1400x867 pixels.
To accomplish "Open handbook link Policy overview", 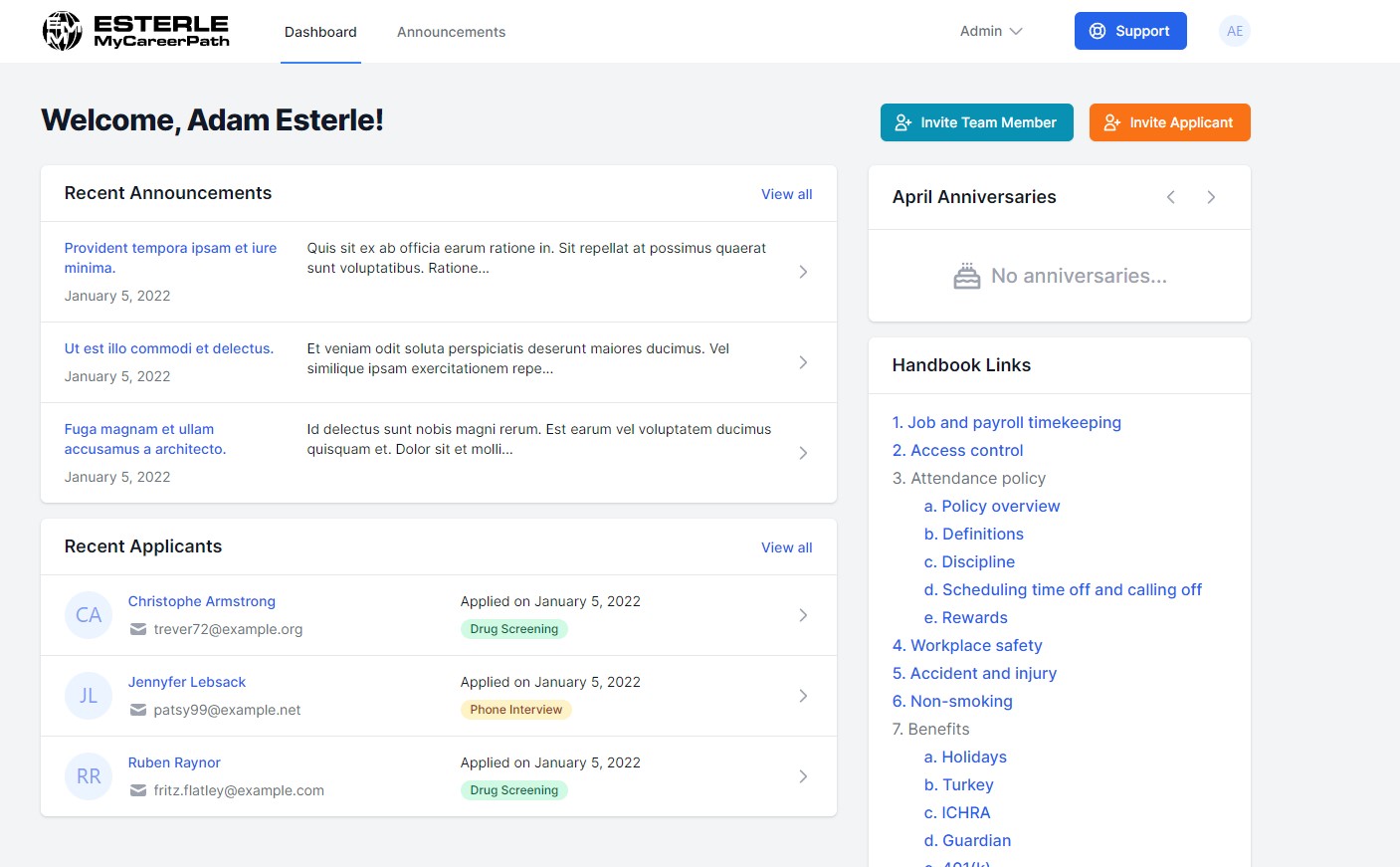I will (992, 506).
